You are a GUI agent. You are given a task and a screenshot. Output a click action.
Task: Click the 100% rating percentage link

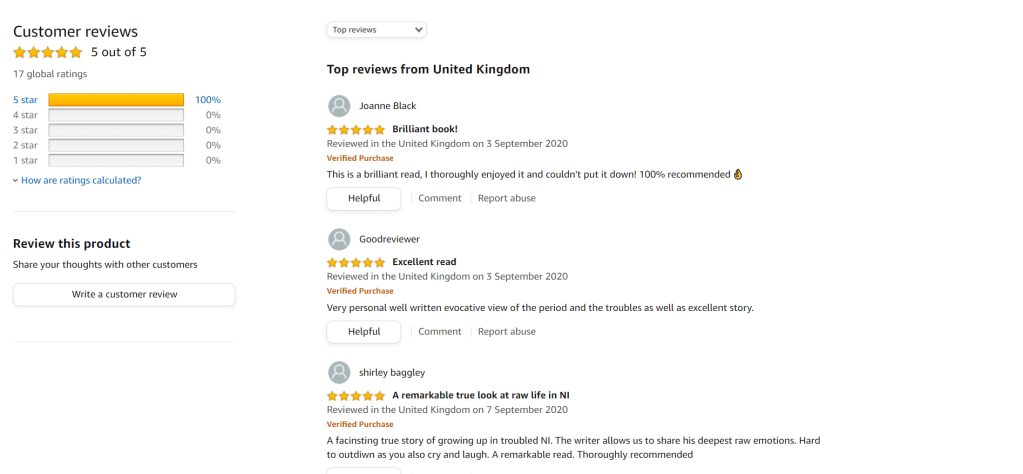click(x=208, y=100)
